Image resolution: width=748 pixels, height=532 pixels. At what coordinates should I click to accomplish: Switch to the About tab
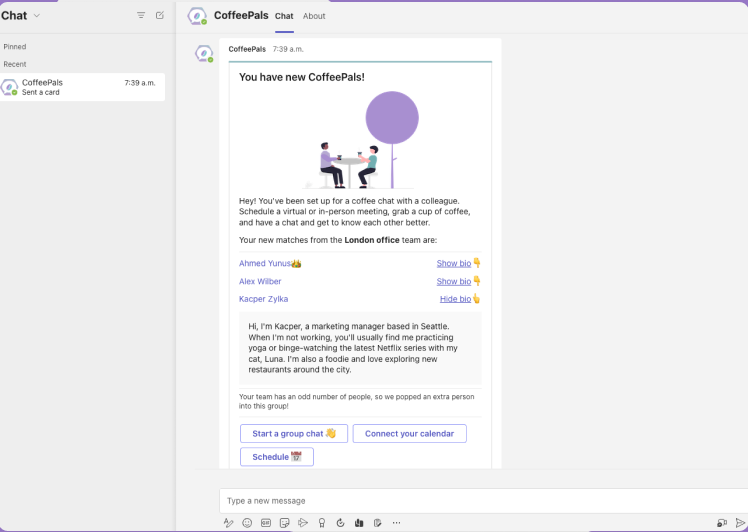click(x=314, y=16)
